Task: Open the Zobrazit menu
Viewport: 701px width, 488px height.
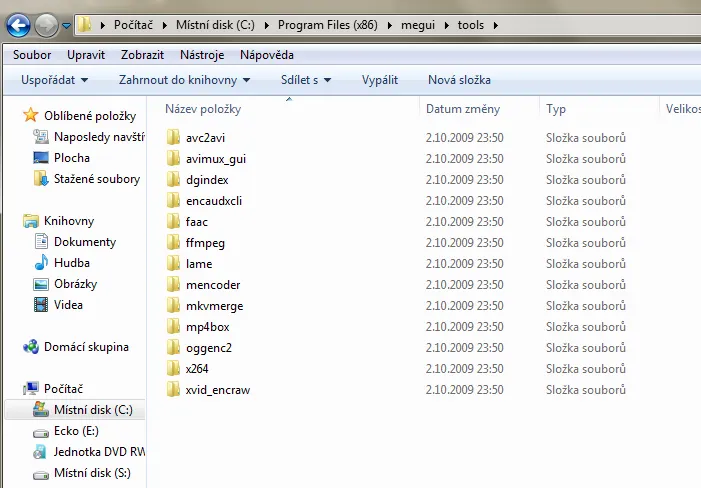Action: click(x=144, y=54)
